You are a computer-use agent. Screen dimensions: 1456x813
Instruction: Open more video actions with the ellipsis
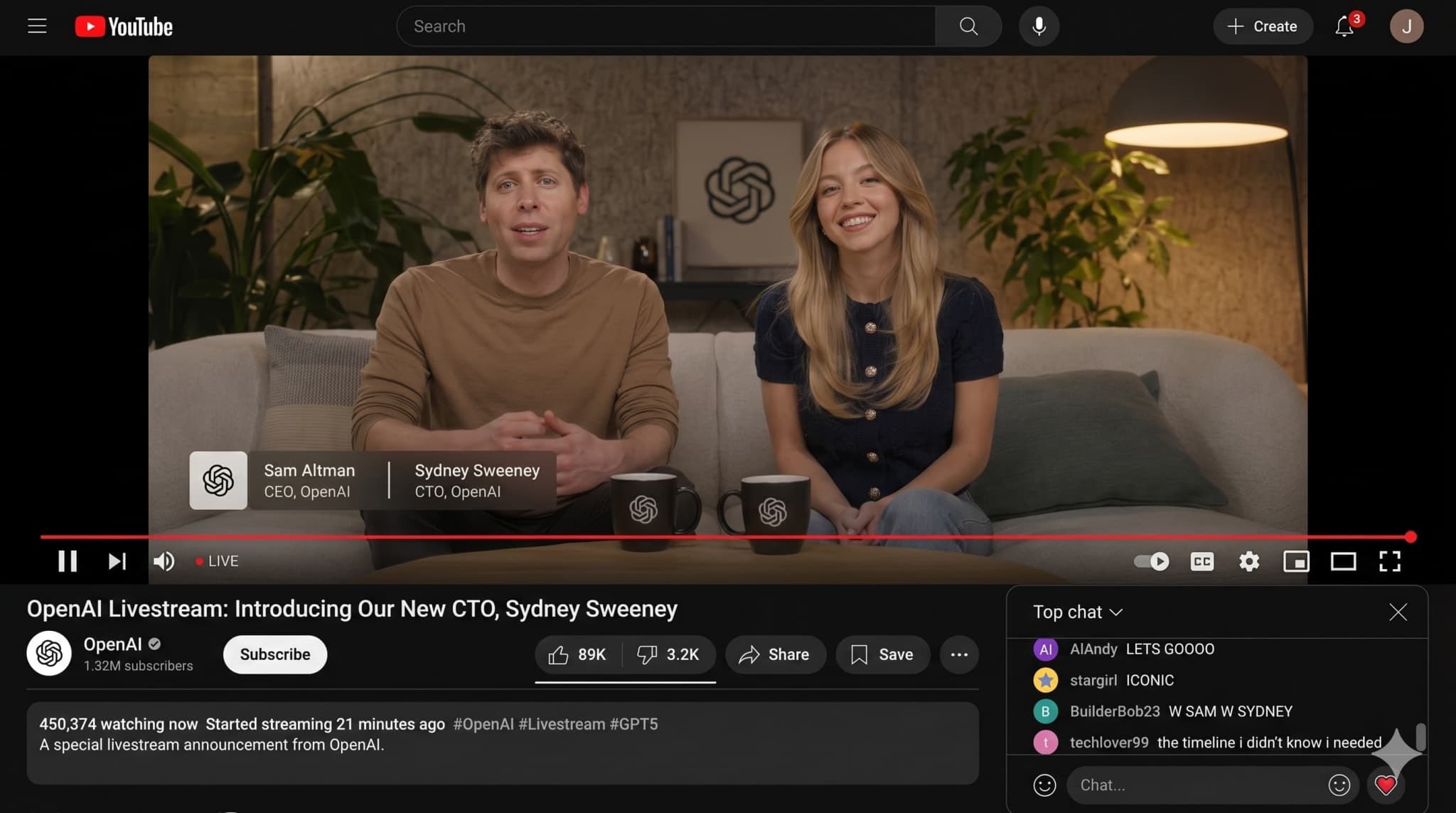958,654
